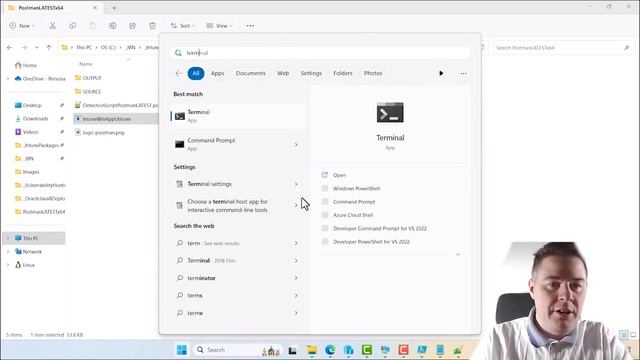
Task: Launch Developer PowerShell for VS 2022
Action: tap(371, 242)
